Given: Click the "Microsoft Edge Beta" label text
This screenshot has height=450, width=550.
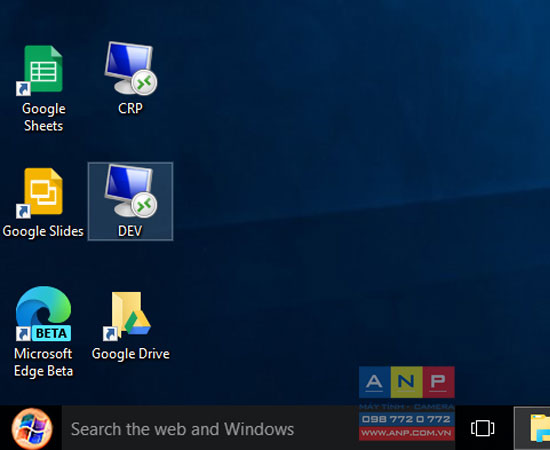Looking at the screenshot, I should coord(43,362).
